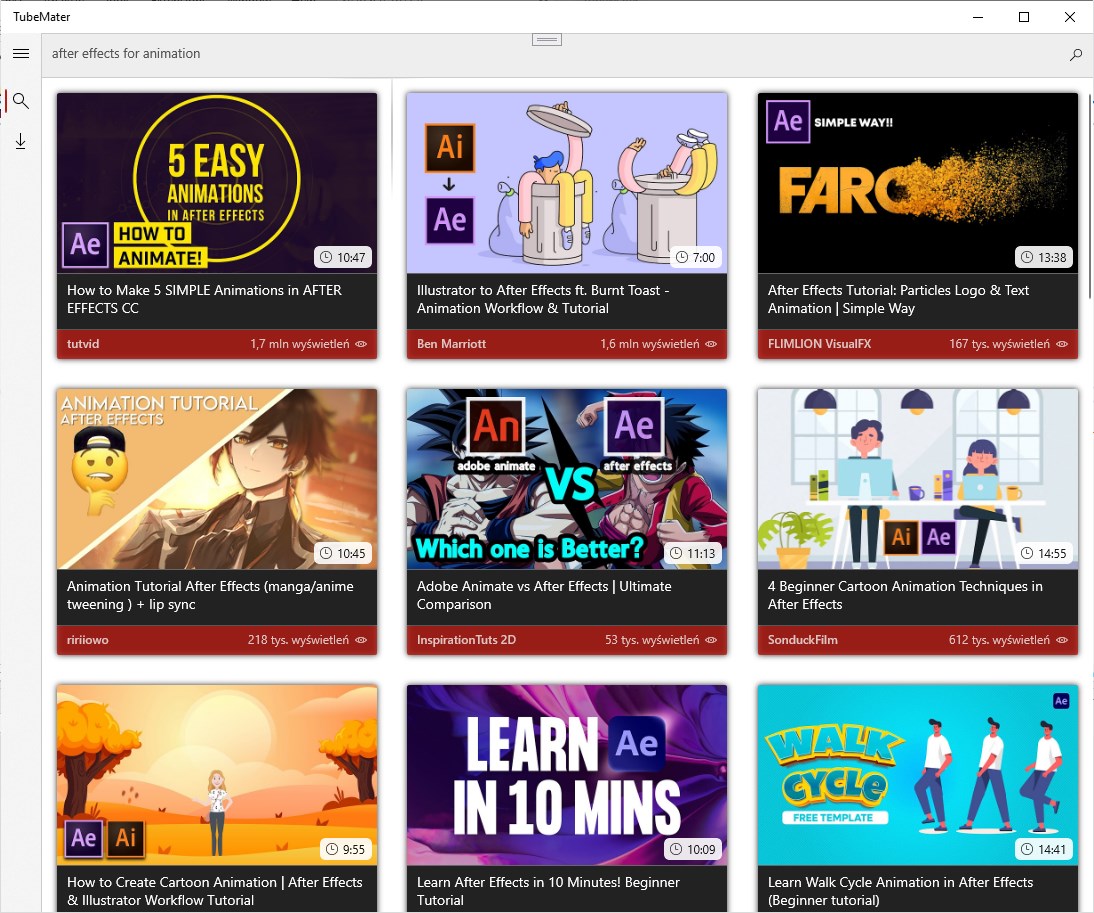Click title 'Animation Tutorial After Effects (manga/anime tweening)'
Screen dimensions: 1094x913
point(210,595)
